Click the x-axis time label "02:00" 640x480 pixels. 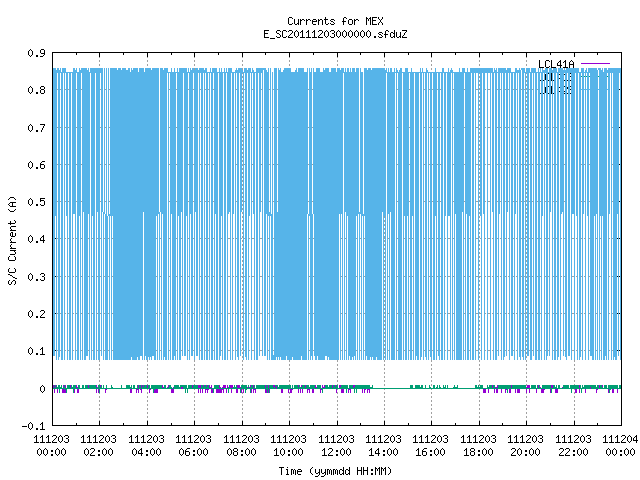pyautogui.click(x=98, y=452)
